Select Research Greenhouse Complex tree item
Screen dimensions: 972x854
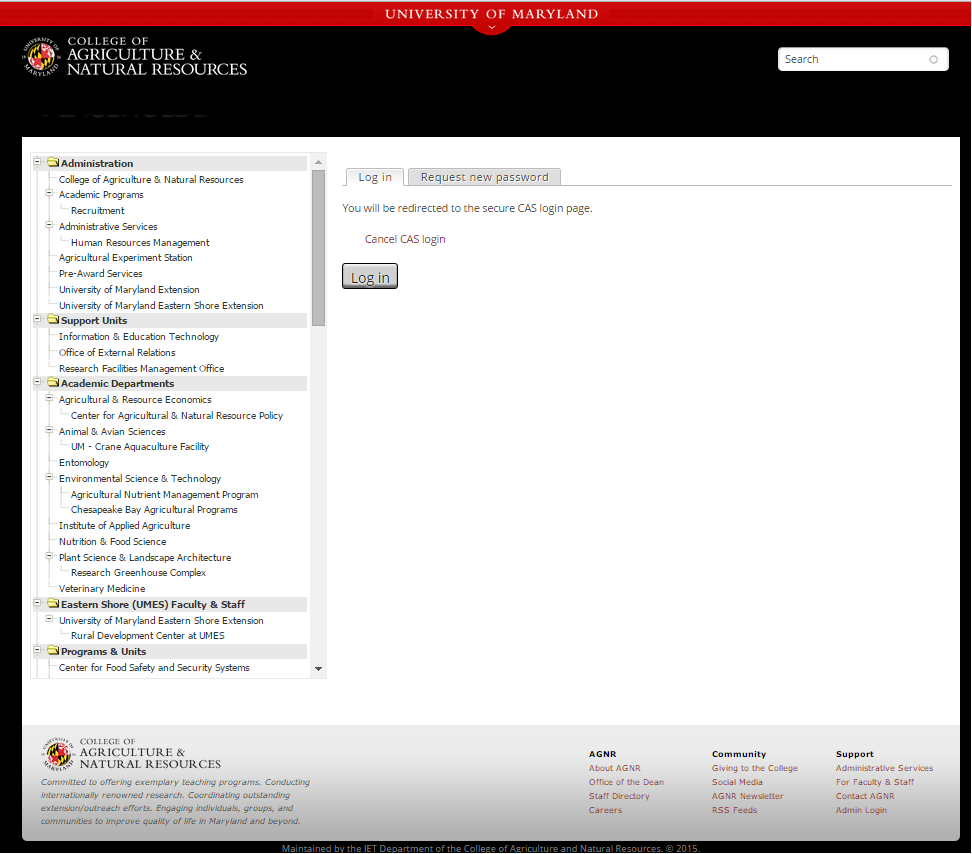138,573
